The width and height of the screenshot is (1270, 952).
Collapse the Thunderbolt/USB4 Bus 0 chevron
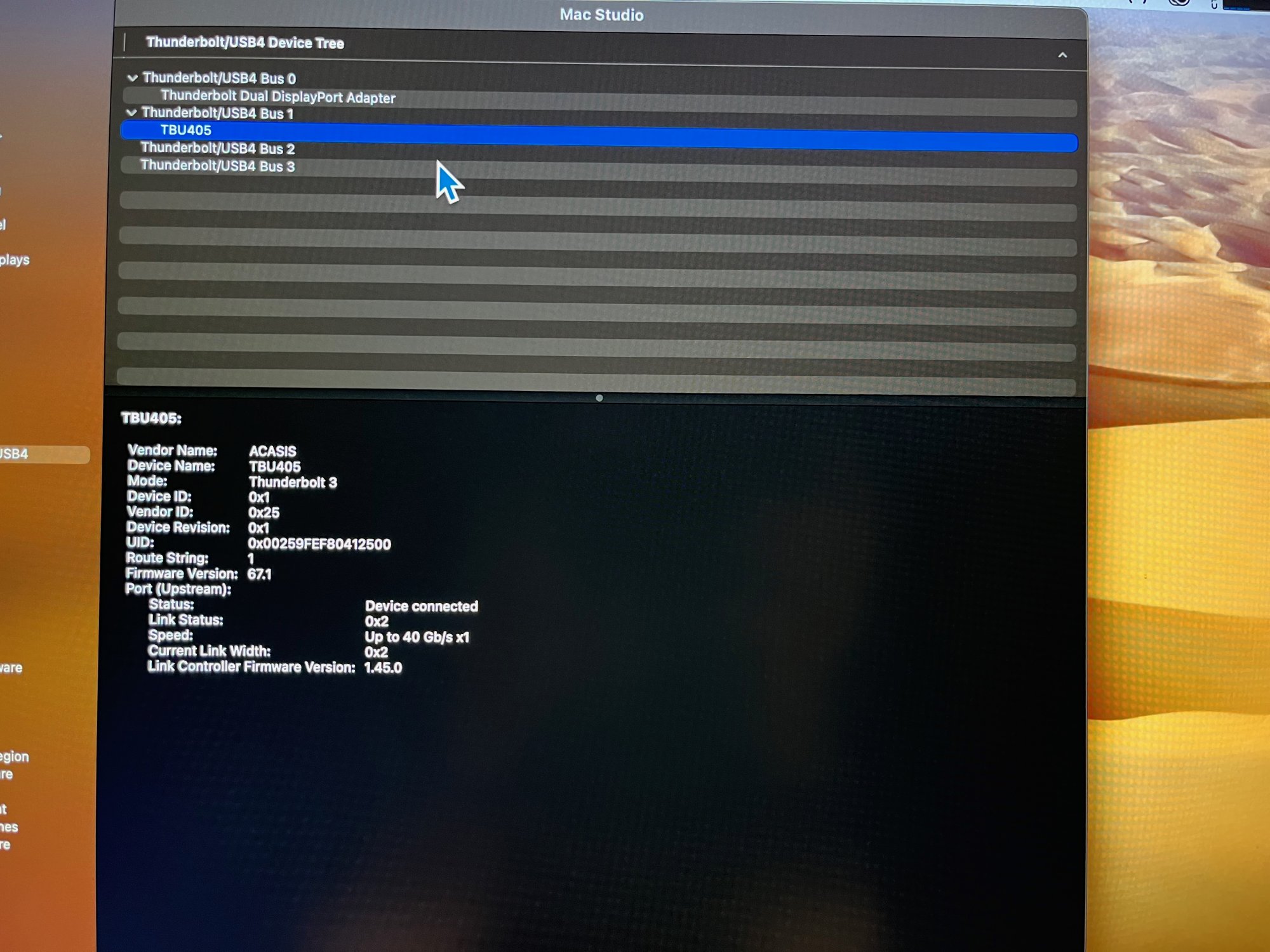click(x=132, y=78)
